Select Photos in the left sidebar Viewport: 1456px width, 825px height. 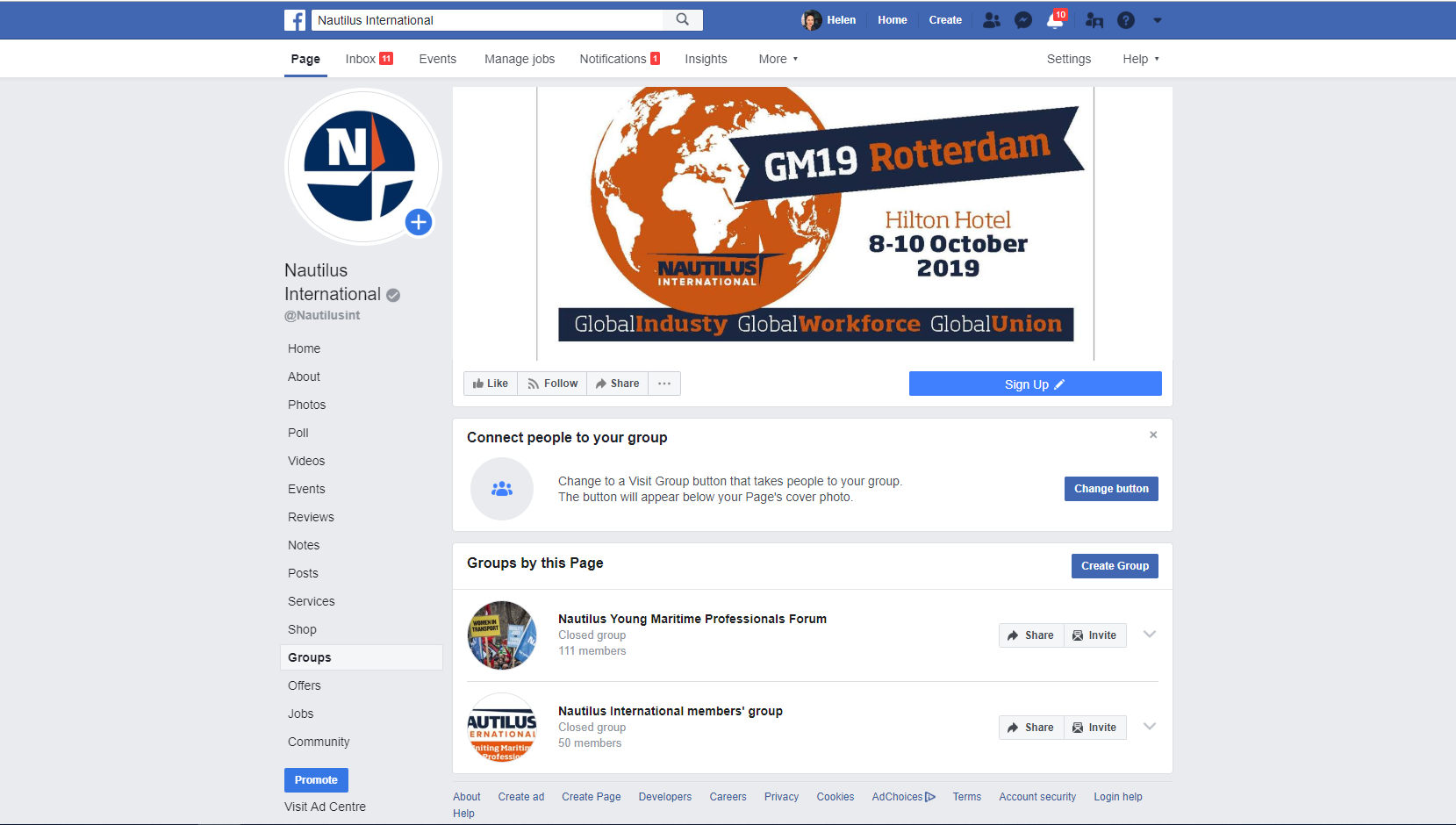(306, 405)
